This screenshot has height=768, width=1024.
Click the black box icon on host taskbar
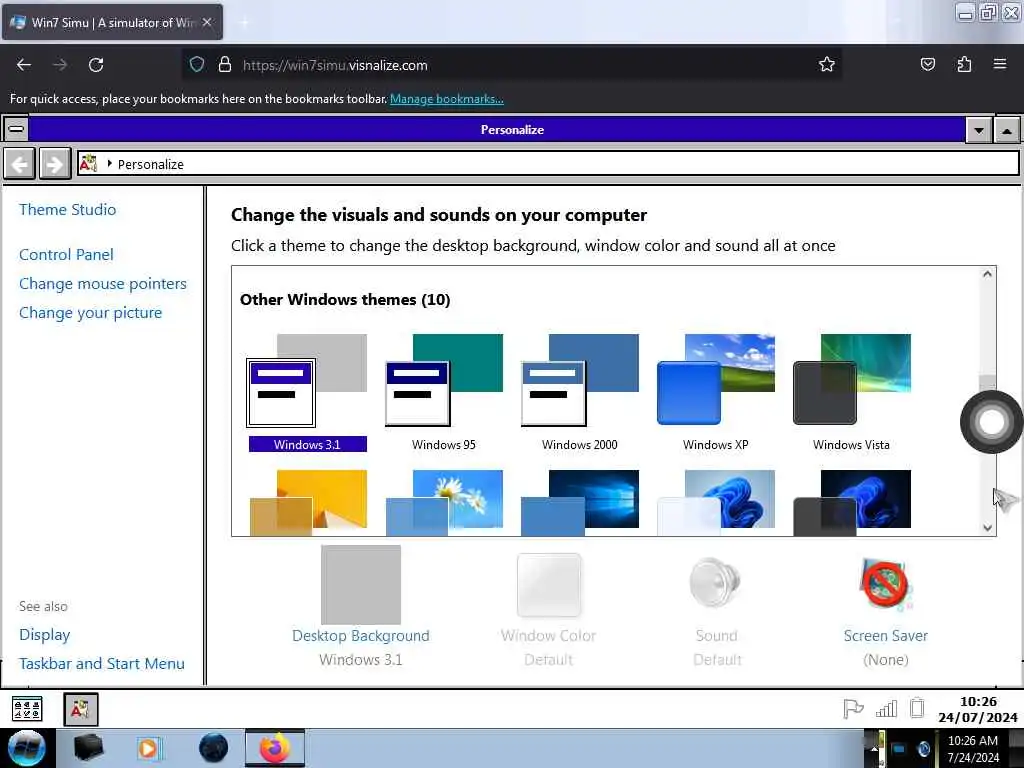tap(88, 748)
